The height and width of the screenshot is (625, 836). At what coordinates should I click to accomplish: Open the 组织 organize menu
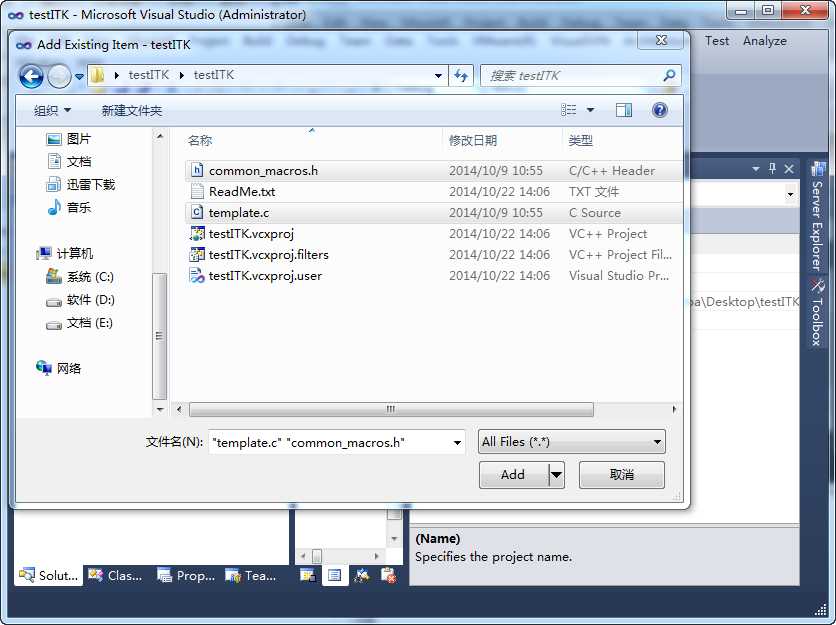point(52,110)
